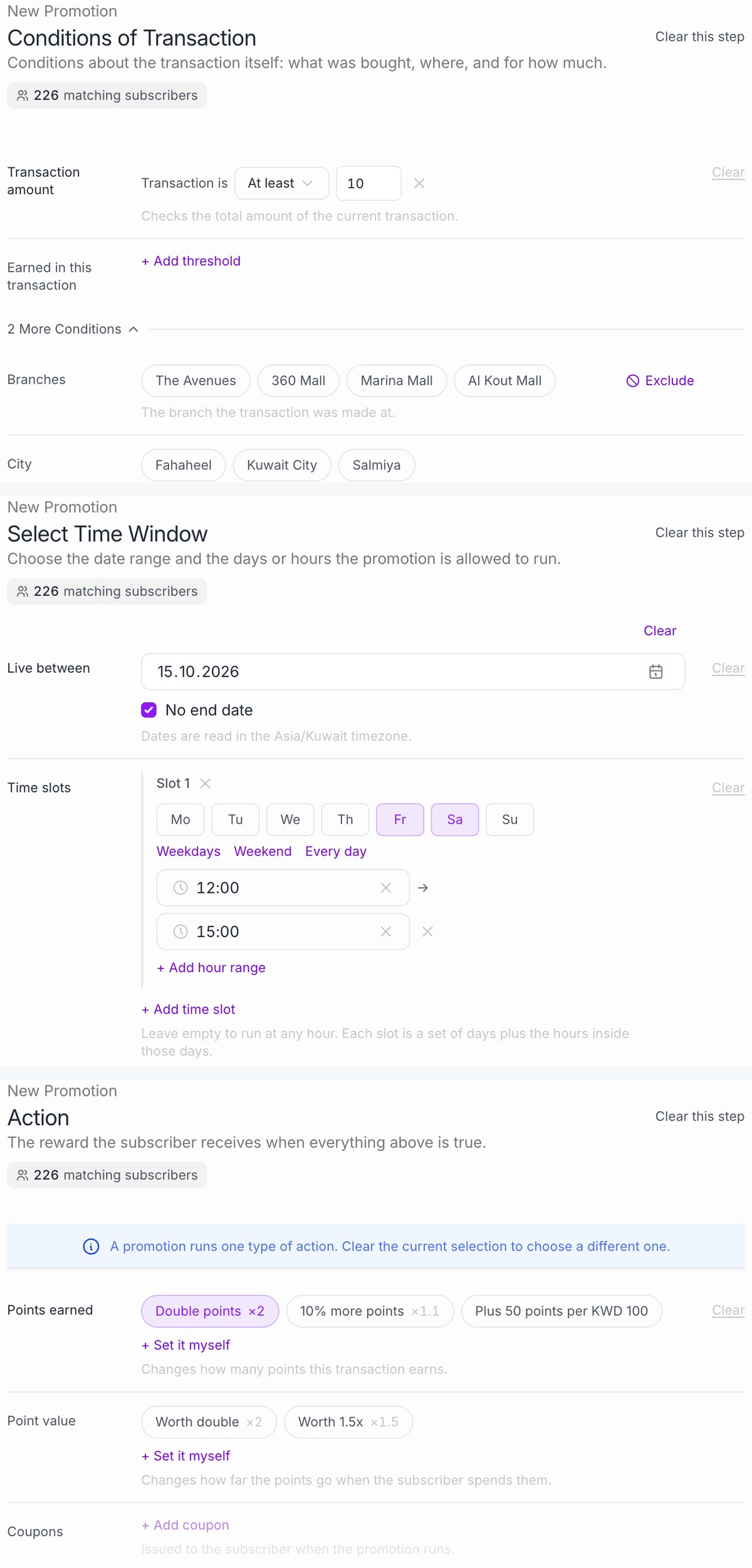Uncheck the No end date checkbox
752x1568 pixels.
[x=149, y=710]
